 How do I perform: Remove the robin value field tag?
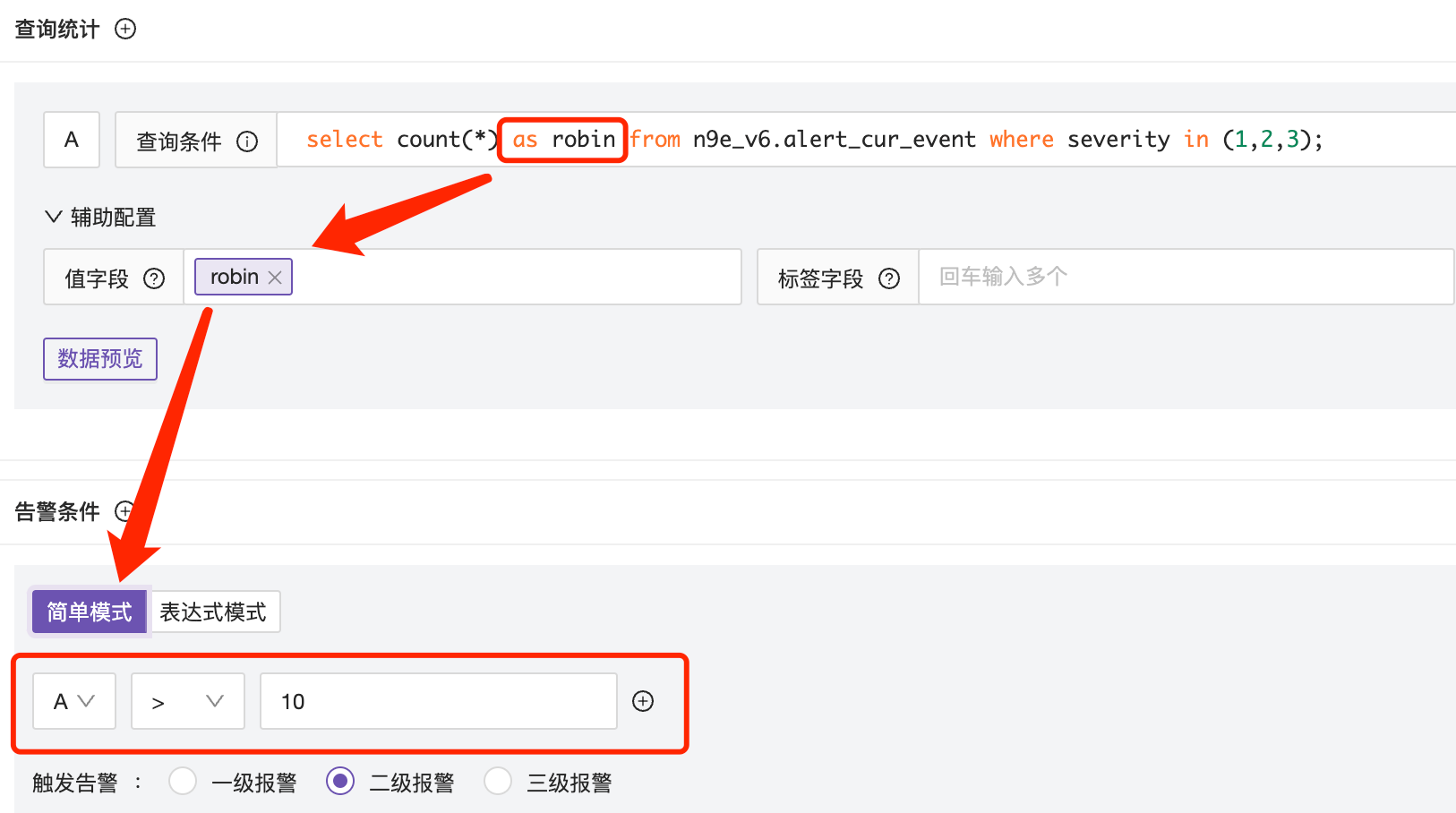pyautogui.click(x=275, y=276)
